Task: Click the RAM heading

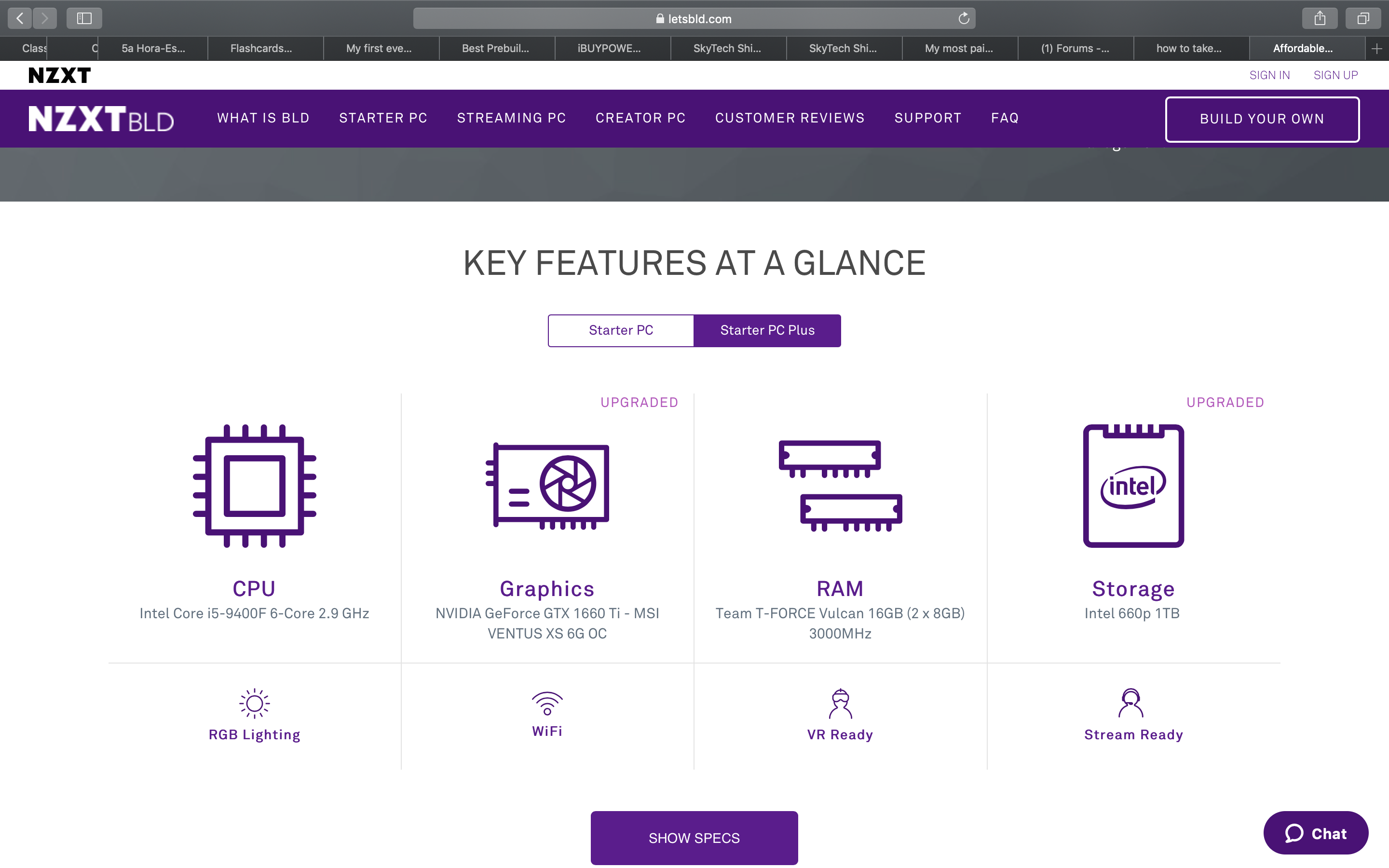Action: (x=840, y=589)
